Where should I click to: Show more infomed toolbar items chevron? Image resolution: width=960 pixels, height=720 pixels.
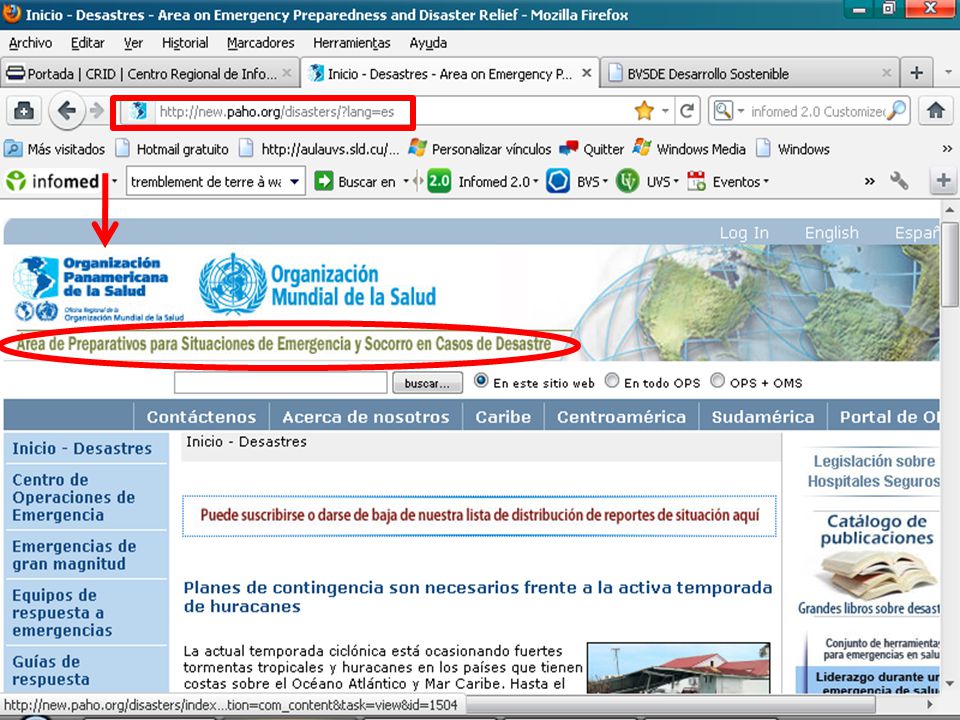click(869, 181)
